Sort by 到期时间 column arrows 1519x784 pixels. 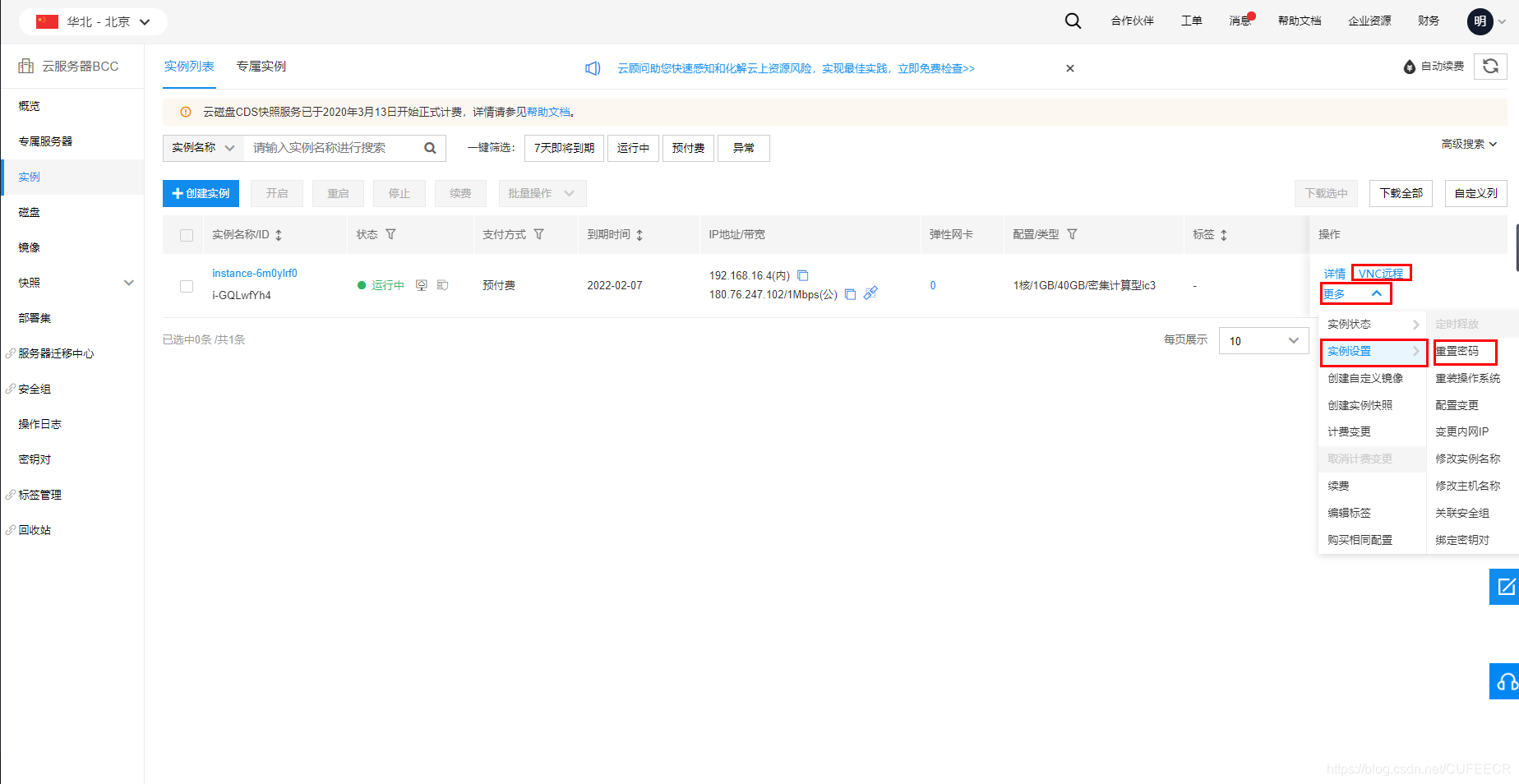639,235
